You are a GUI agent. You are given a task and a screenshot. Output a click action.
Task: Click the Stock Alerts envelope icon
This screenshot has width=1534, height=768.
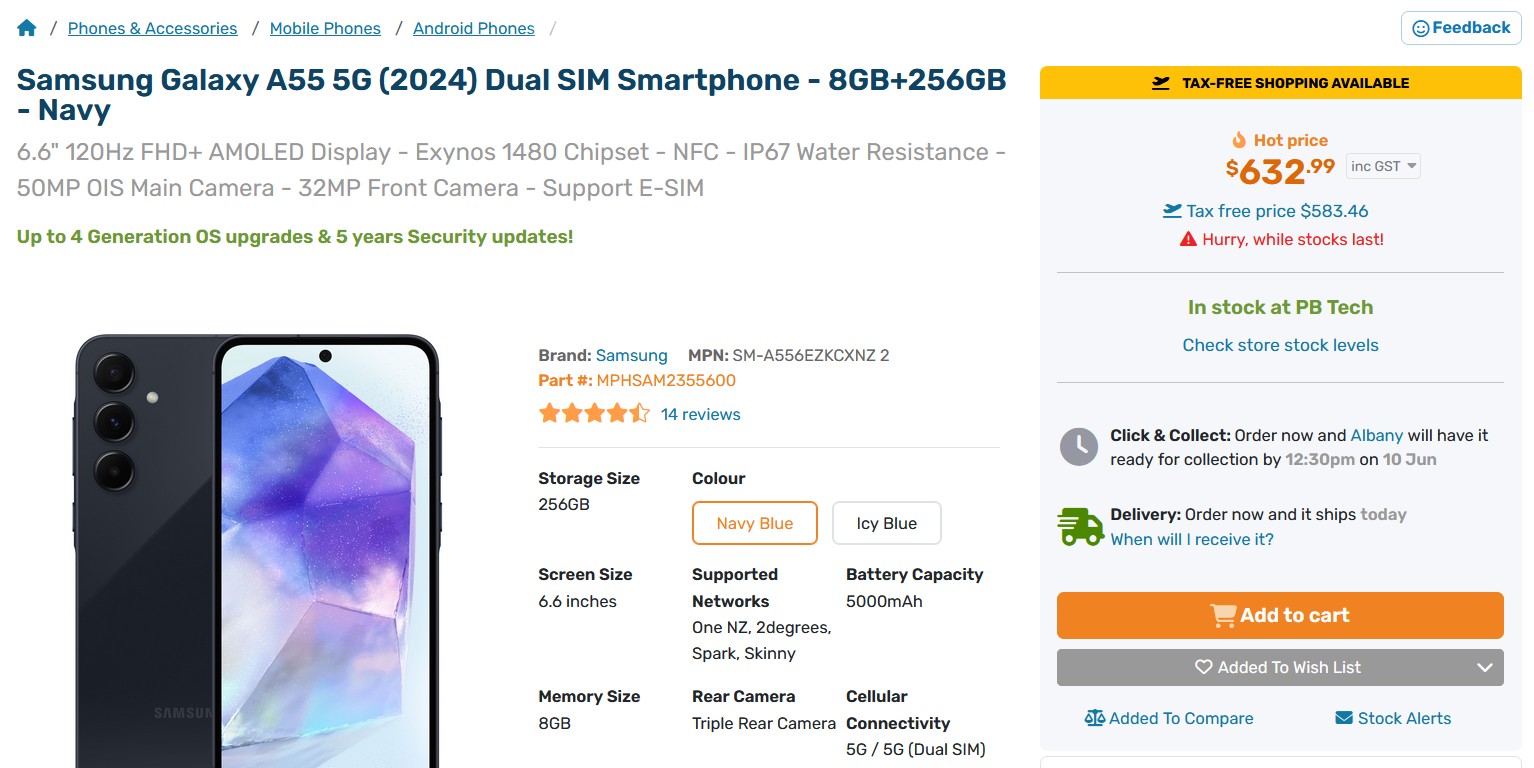coord(1344,718)
